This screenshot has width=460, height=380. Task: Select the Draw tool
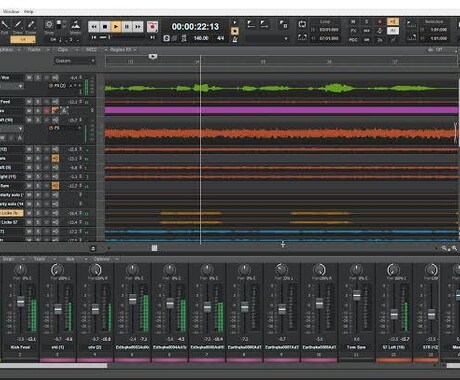click(18, 25)
